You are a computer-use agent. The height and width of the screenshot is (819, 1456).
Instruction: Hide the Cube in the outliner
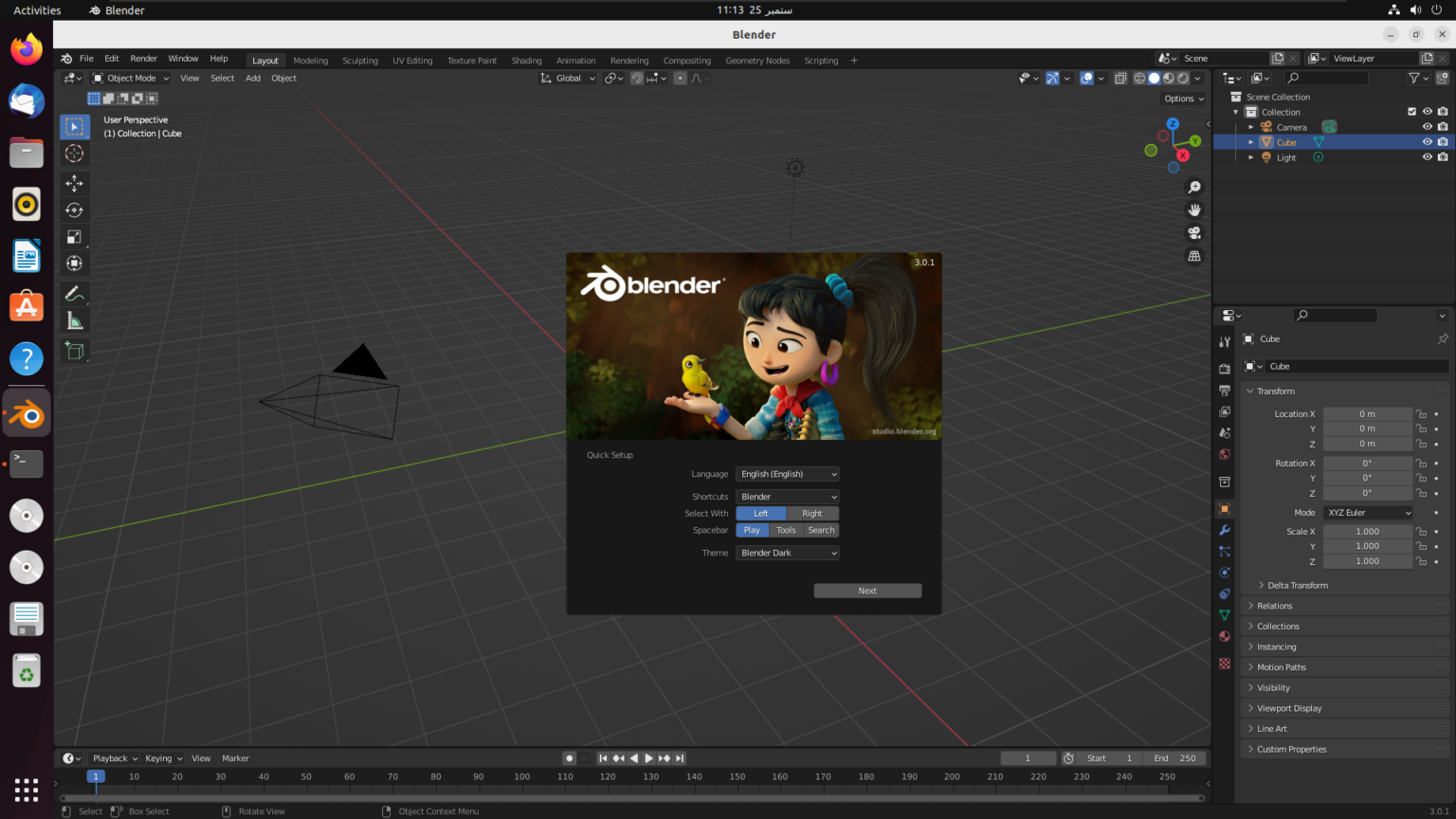1427,142
